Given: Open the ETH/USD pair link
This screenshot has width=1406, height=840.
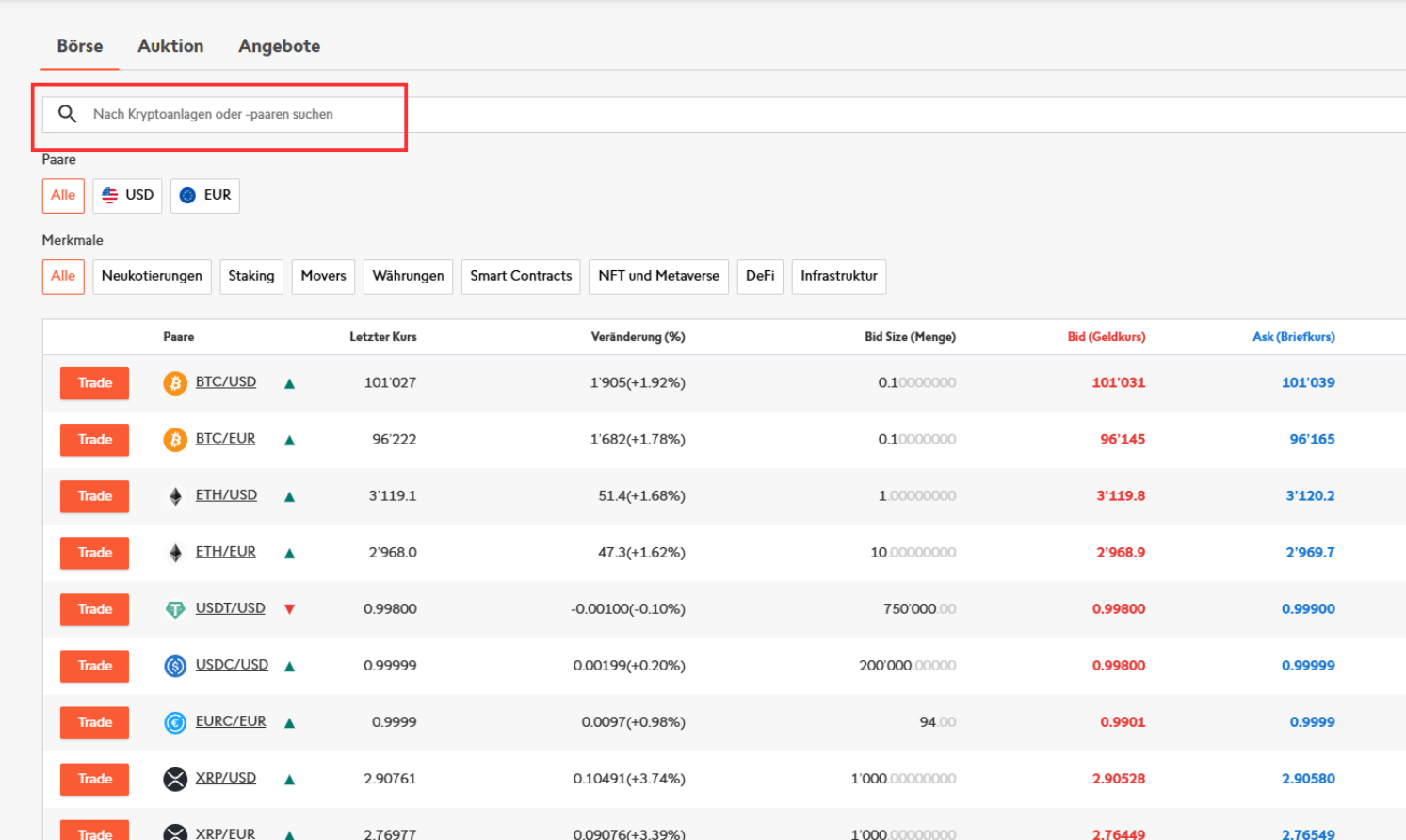Looking at the screenshot, I should coord(226,495).
